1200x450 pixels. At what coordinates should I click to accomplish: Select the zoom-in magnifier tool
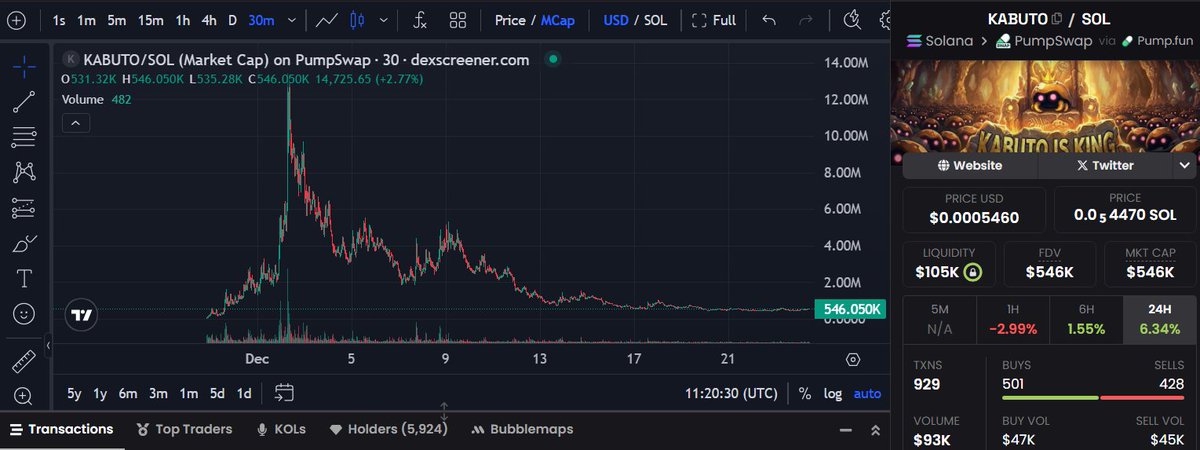24,396
